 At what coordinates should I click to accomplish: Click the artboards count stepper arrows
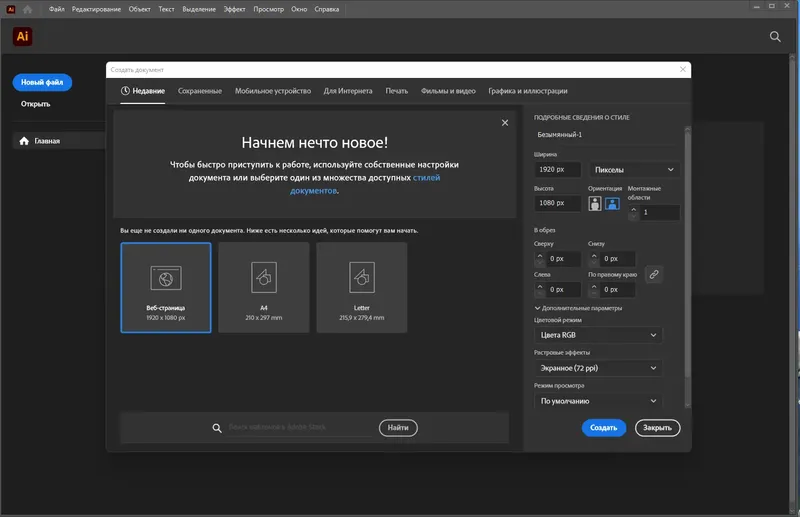[634, 213]
